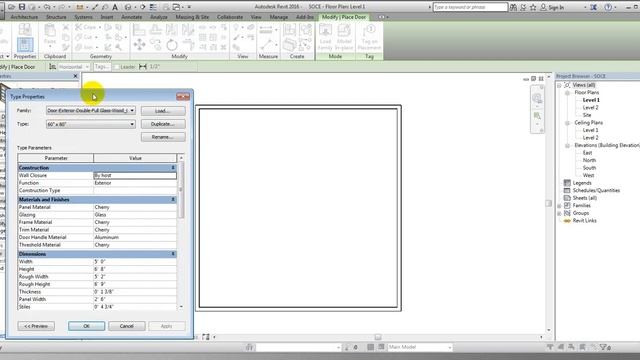The height and width of the screenshot is (360, 640).
Task: Select North elevation in Project Browser
Action: click(589, 160)
